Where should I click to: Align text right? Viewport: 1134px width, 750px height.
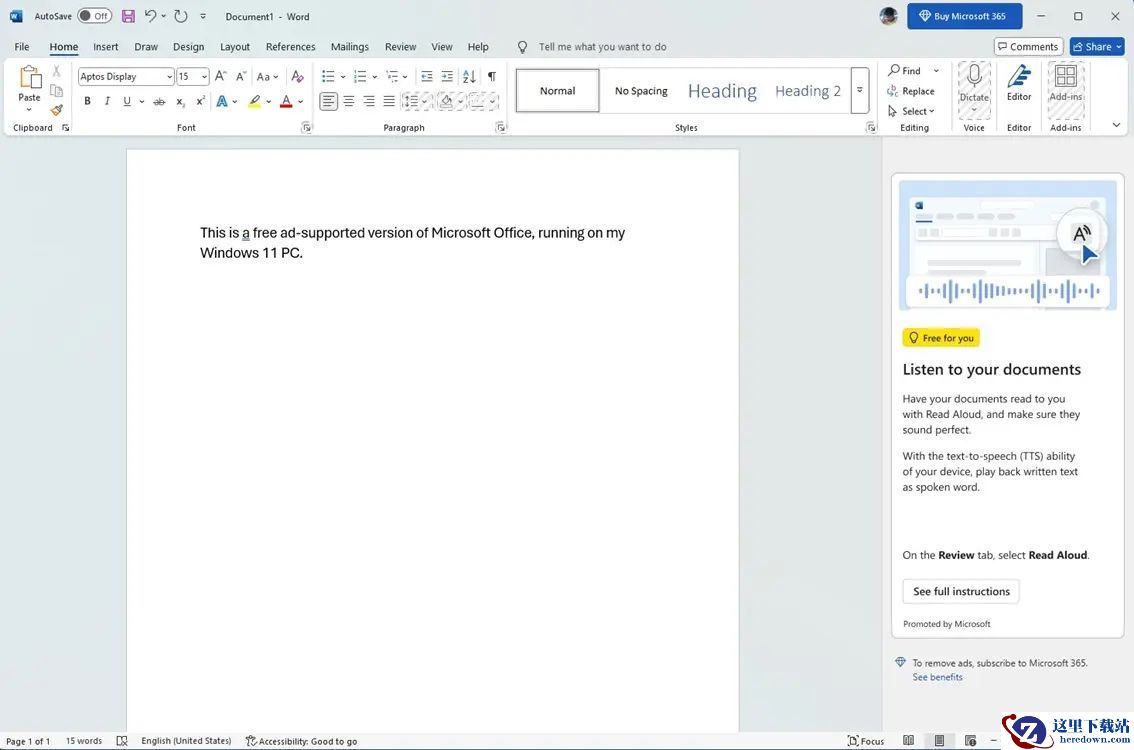369,101
